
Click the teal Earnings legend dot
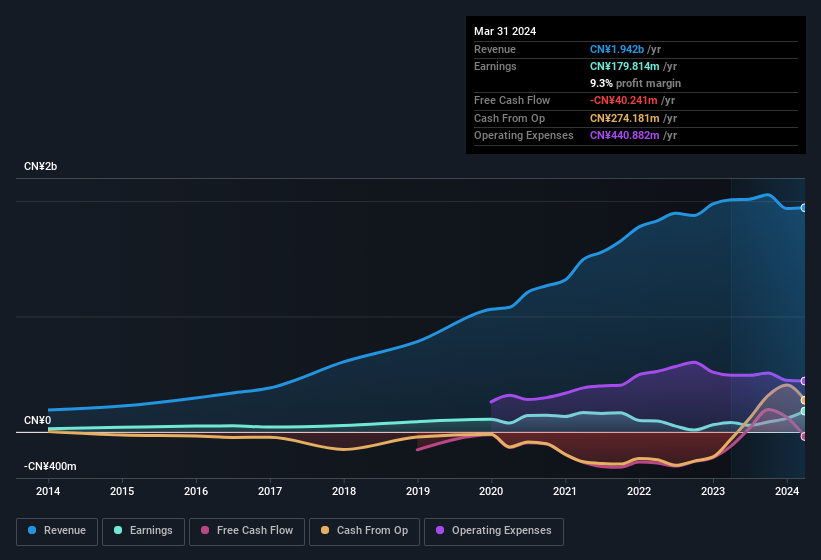pyautogui.click(x=119, y=531)
